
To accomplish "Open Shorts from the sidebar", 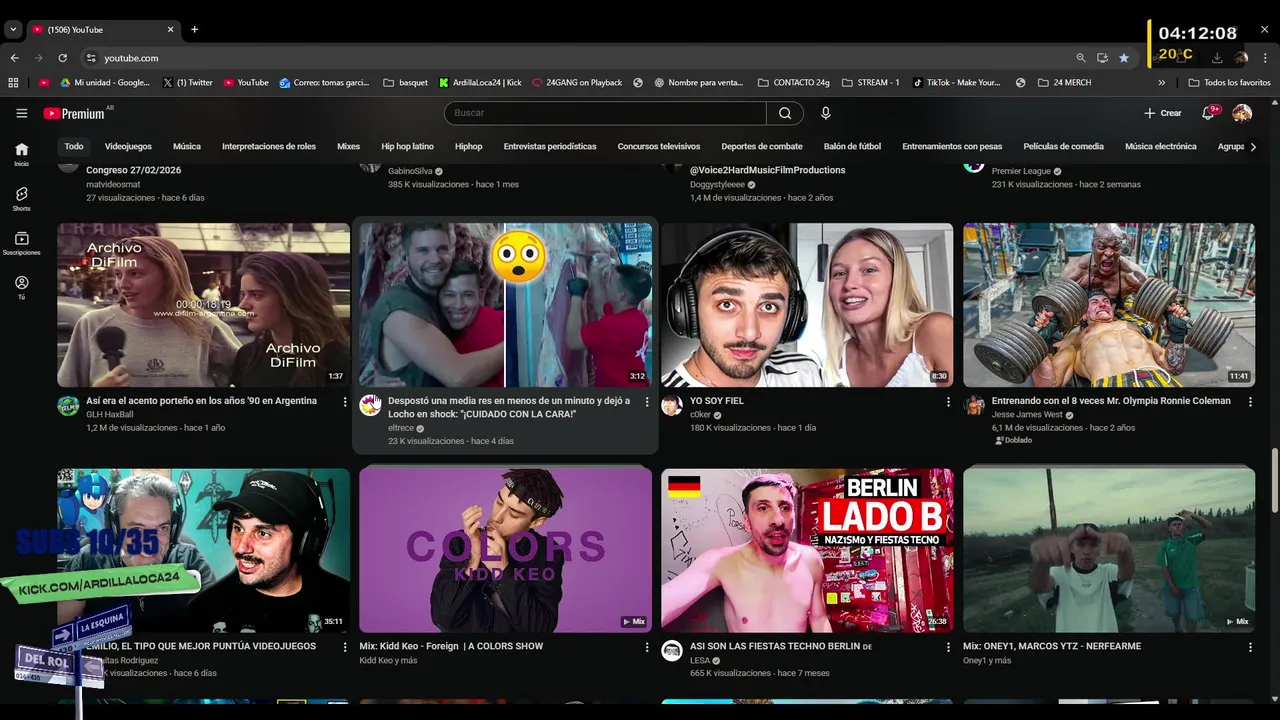I will (x=21, y=199).
